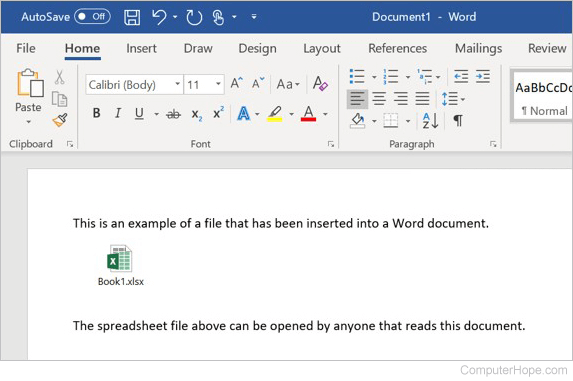Click Decrease Indent icon
The image size is (573, 381).
[x=461, y=76]
